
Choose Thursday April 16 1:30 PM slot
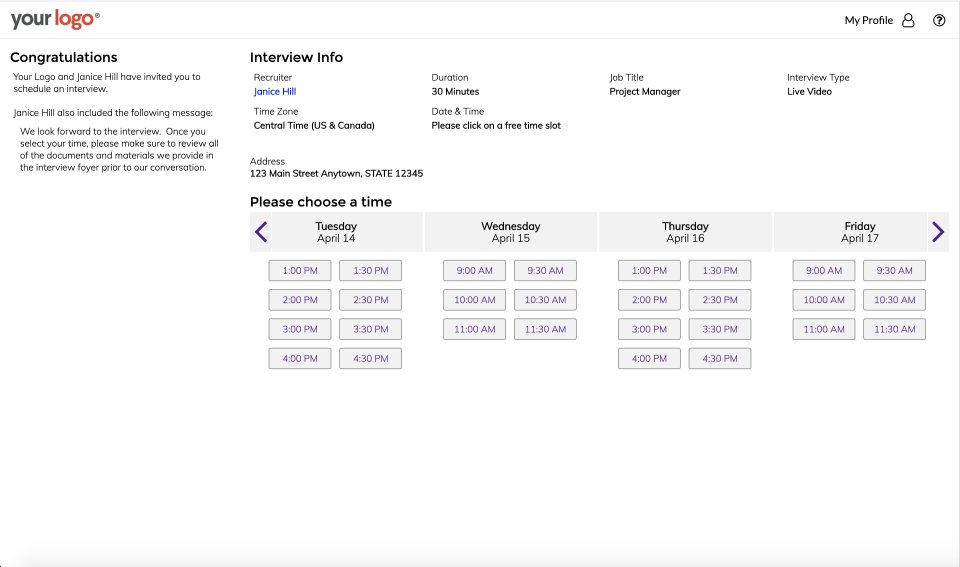pyautogui.click(x=720, y=271)
